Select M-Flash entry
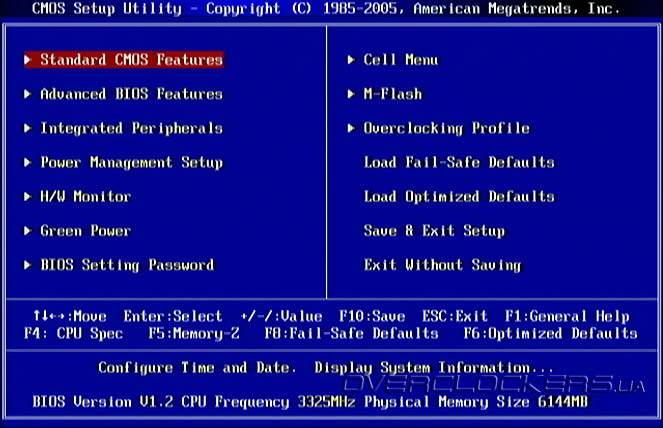 coord(393,93)
